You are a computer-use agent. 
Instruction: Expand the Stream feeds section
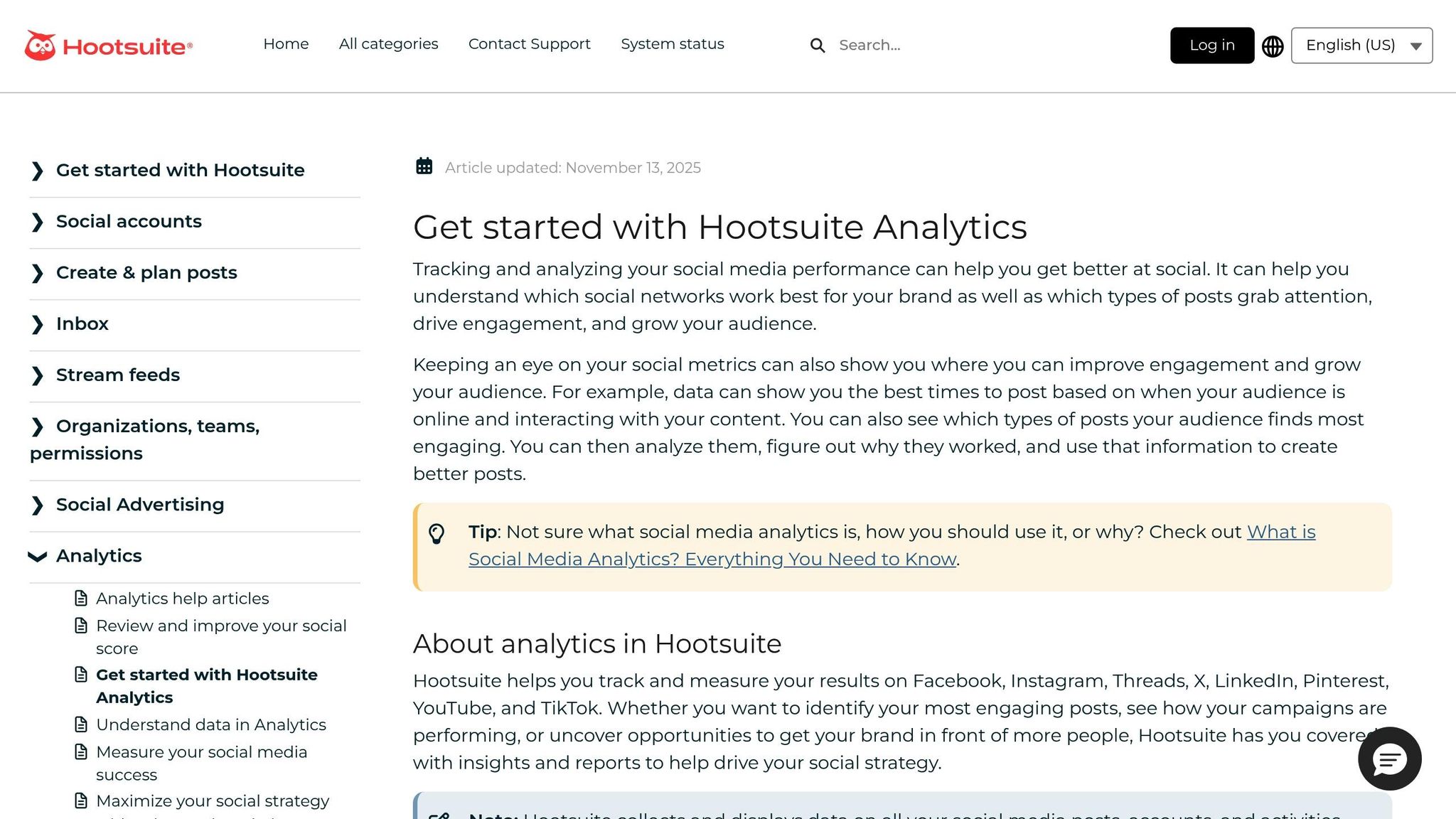tap(117, 375)
